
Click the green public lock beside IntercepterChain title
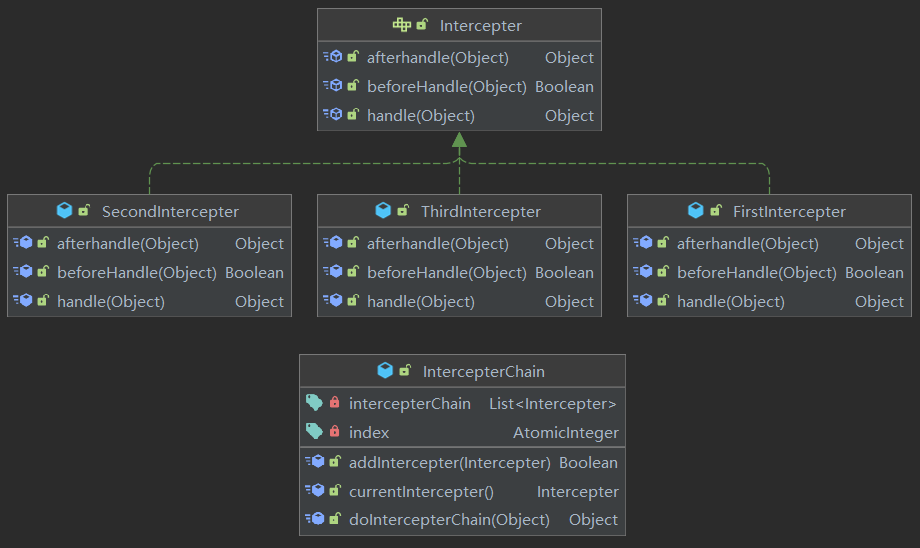(405, 370)
